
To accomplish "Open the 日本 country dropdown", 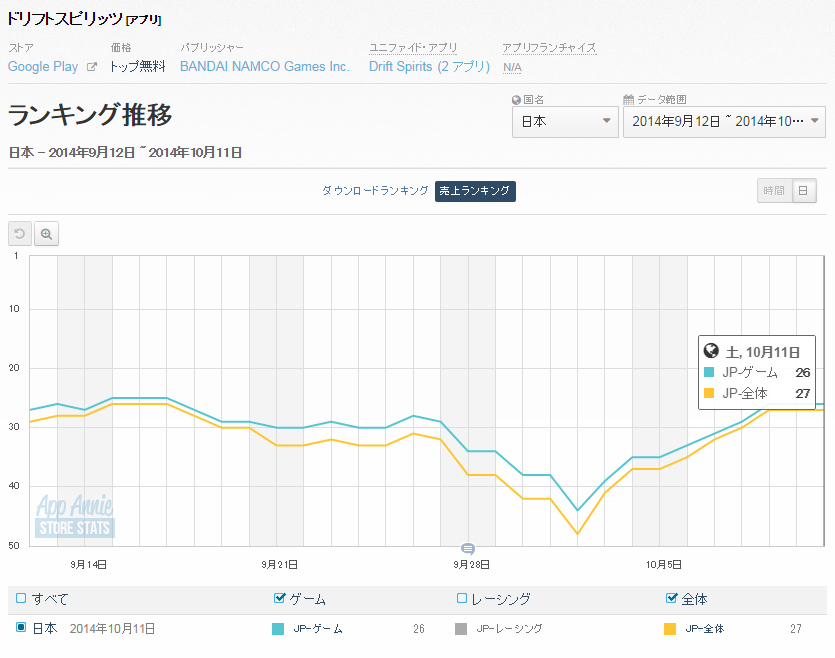I will coord(565,122).
